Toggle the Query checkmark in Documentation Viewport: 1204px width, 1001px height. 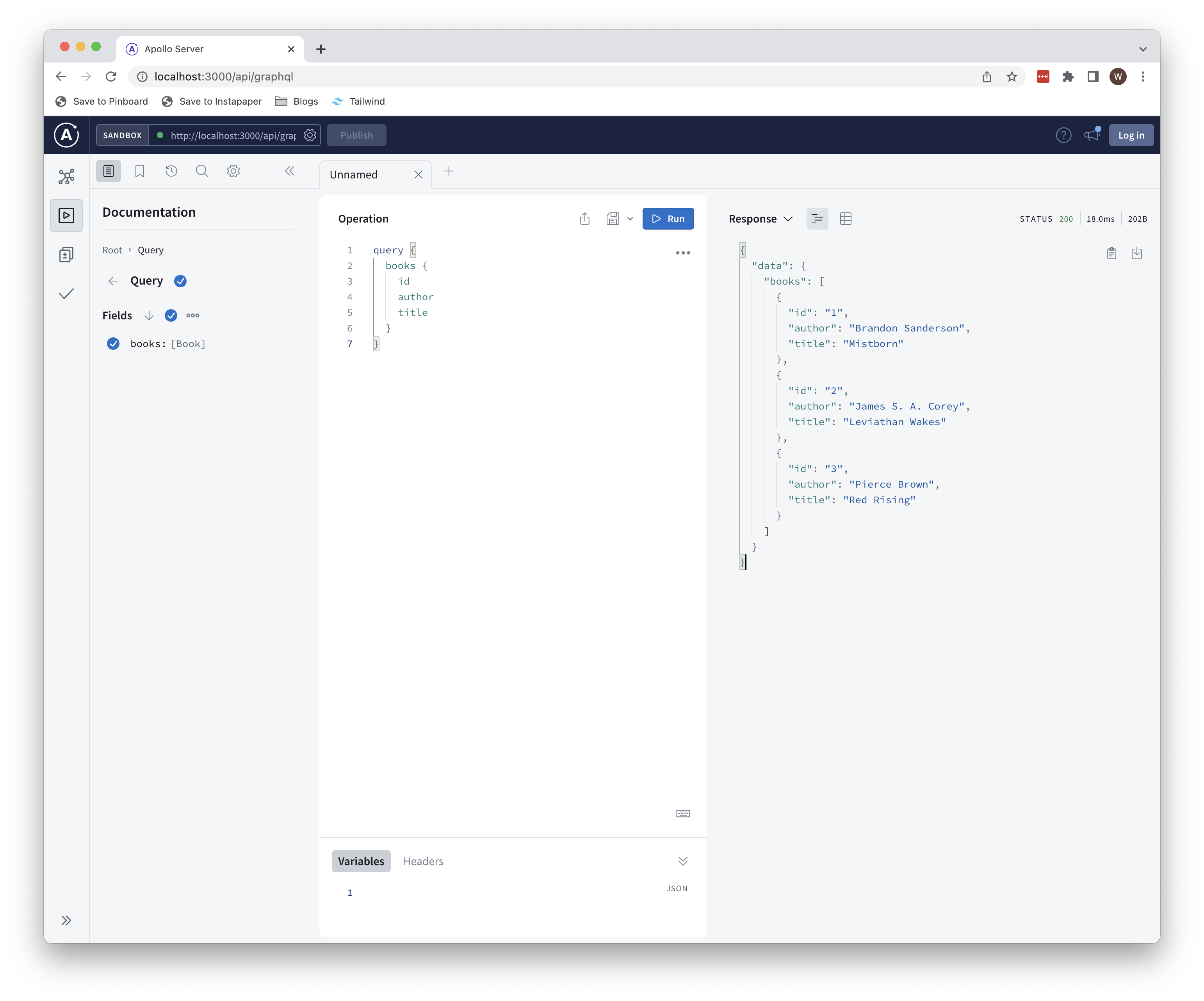[180, 281]
